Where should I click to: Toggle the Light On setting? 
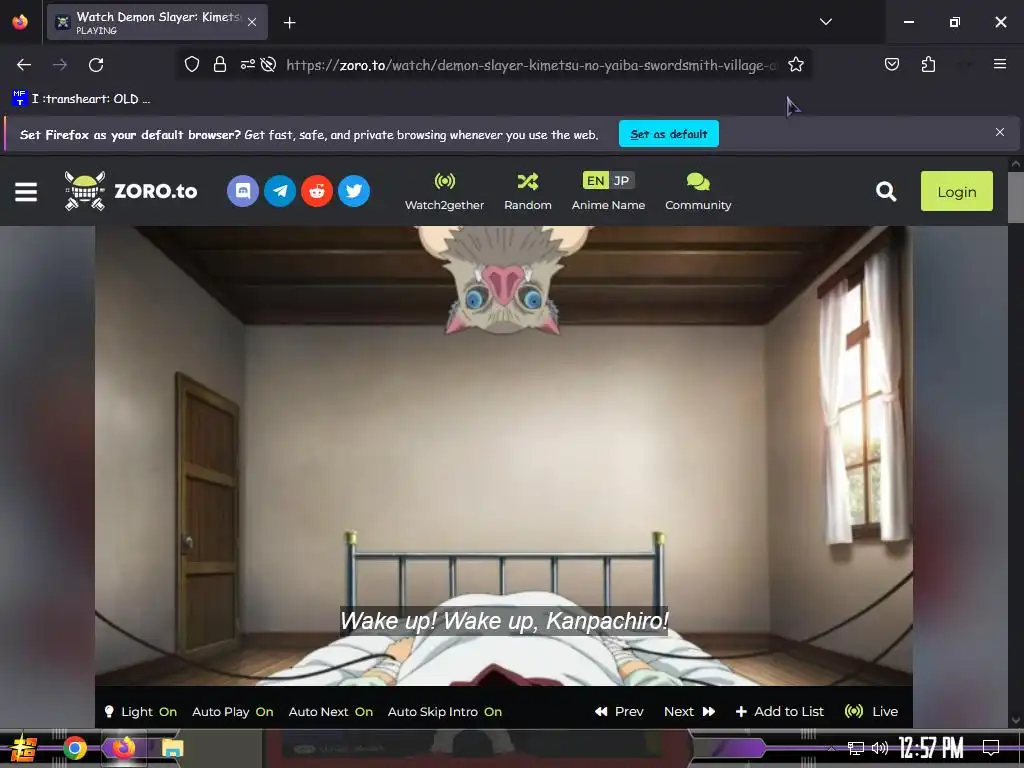[x=140, y=711]
